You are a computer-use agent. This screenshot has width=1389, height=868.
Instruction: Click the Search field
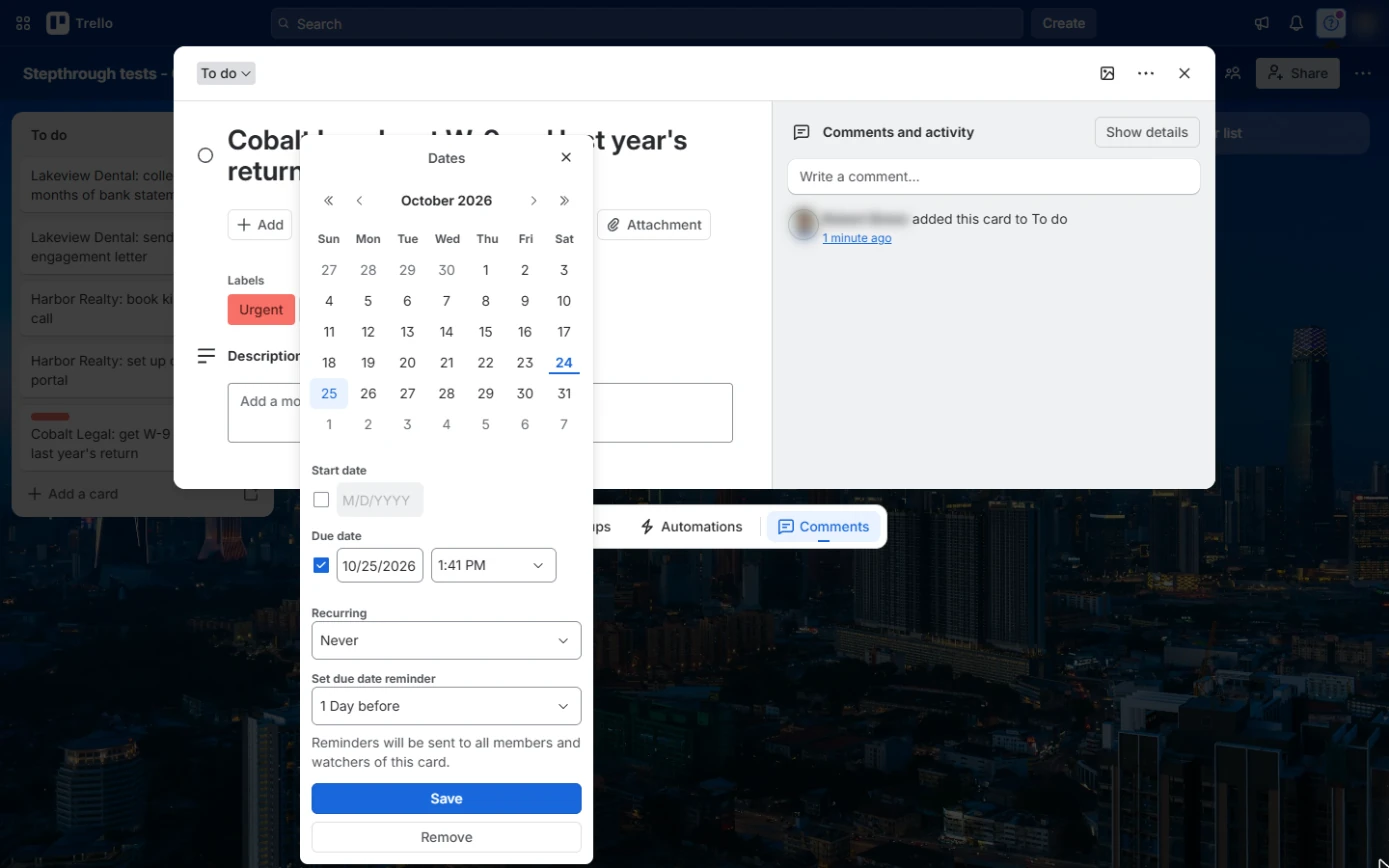click(646, 23)
